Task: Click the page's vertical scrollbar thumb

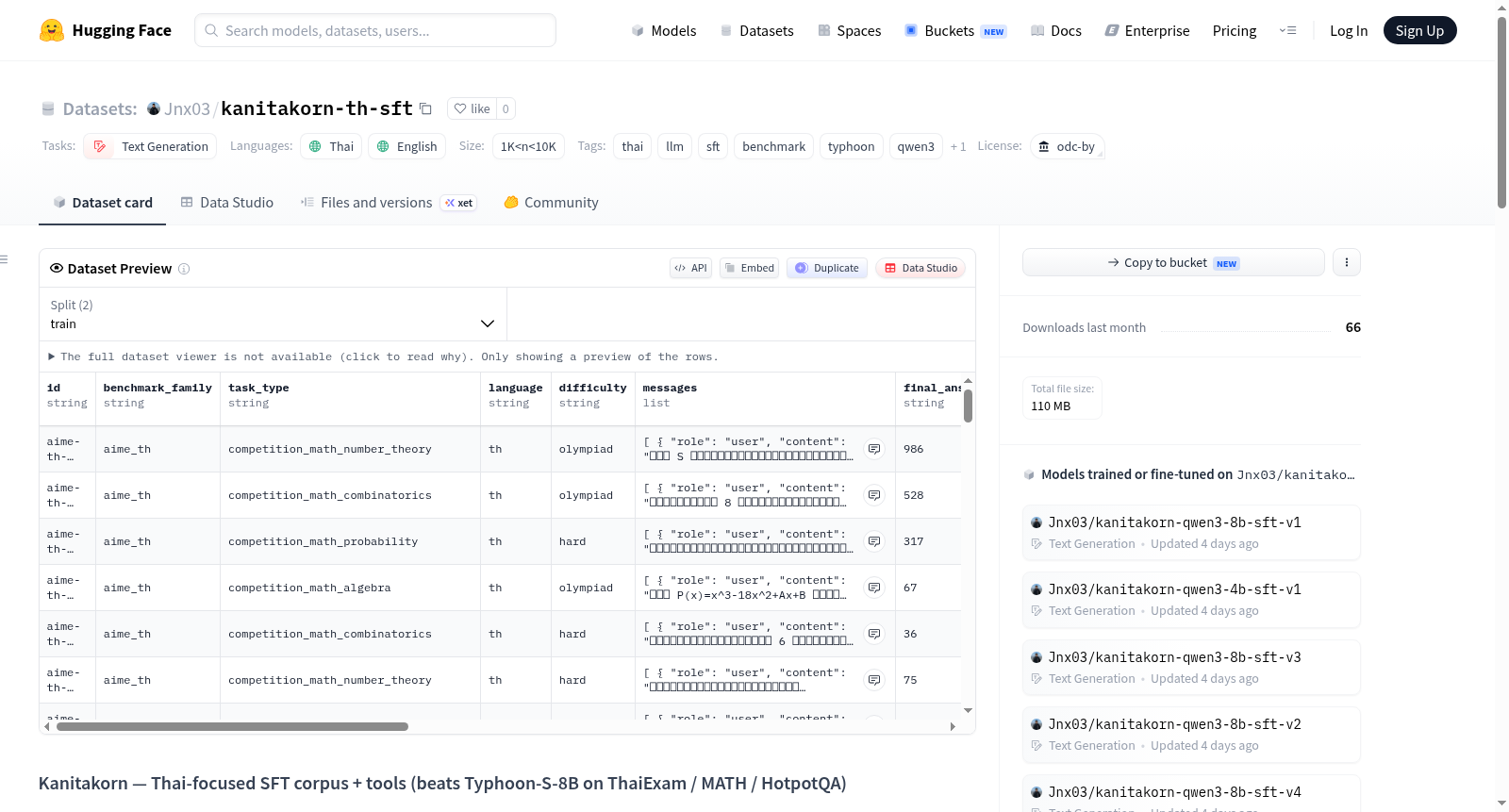Action: click(1501, 113)
